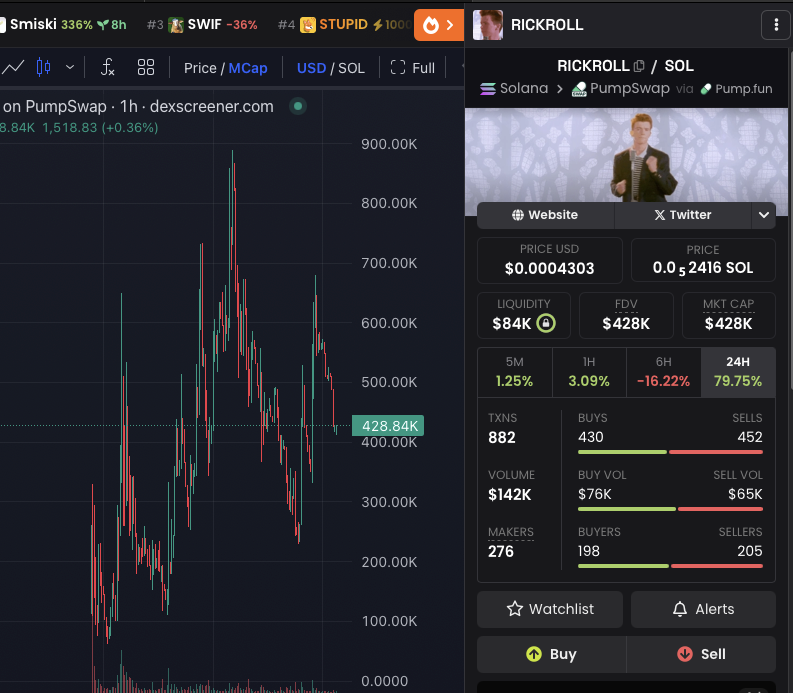Open trending token #3 SWIF
The width and height of the screenshot is (793, 693).
point(202,24)
